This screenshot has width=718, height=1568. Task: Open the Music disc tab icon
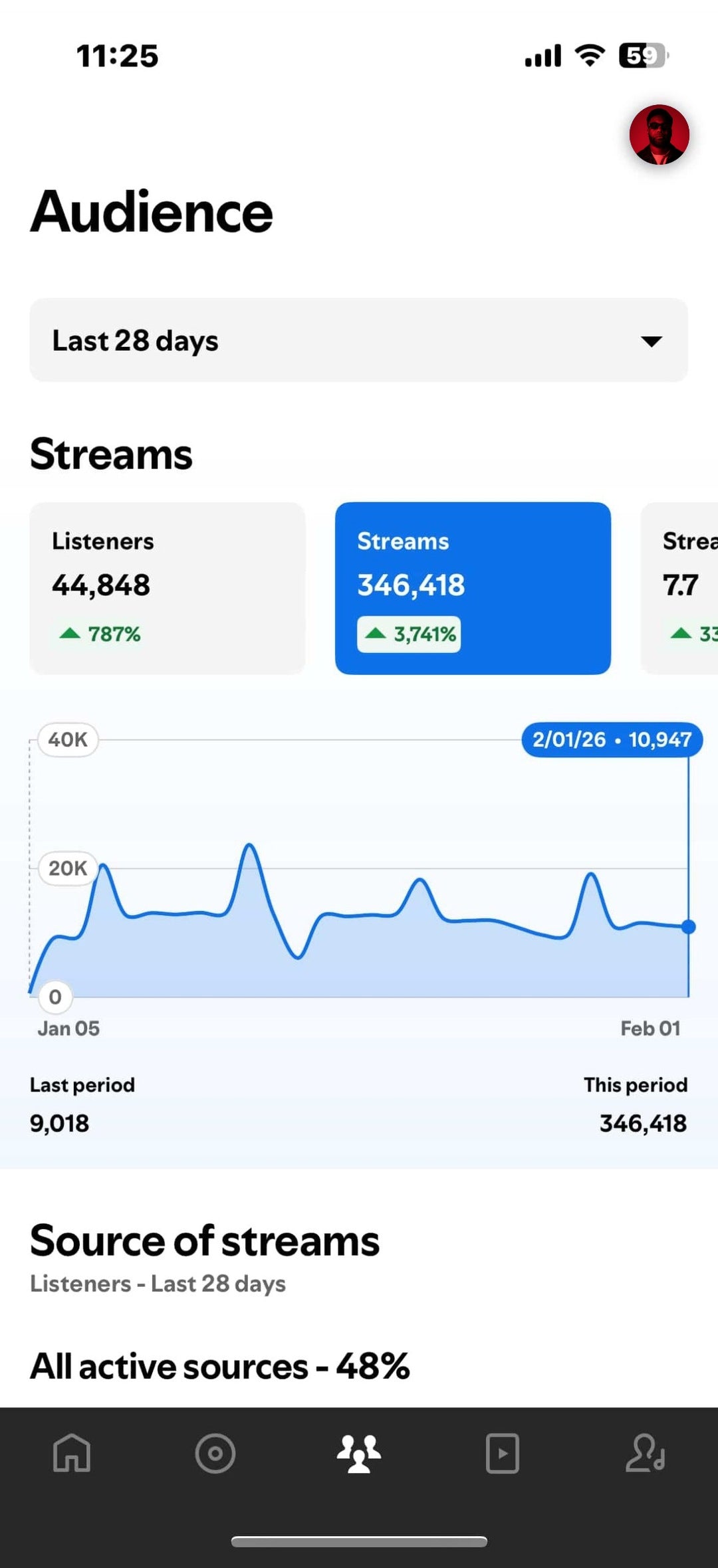215,1453
